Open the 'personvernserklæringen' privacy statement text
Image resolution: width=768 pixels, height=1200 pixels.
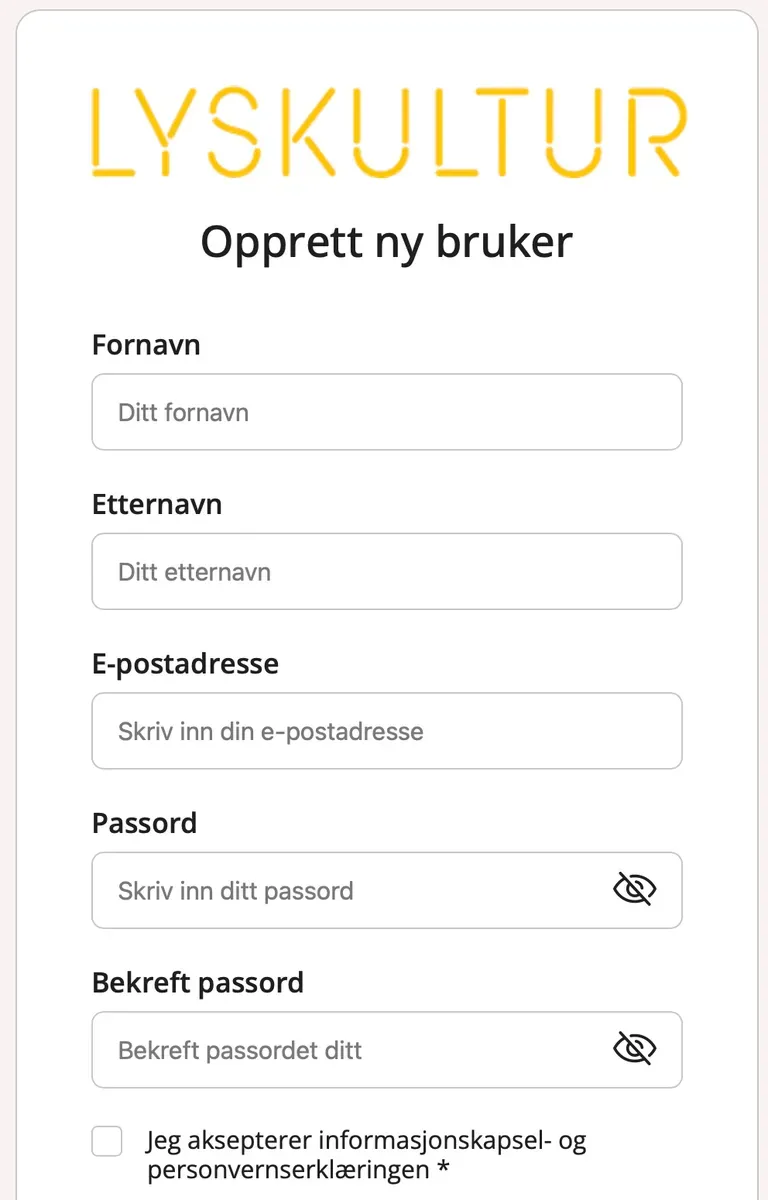click(x=288, y=1170)
